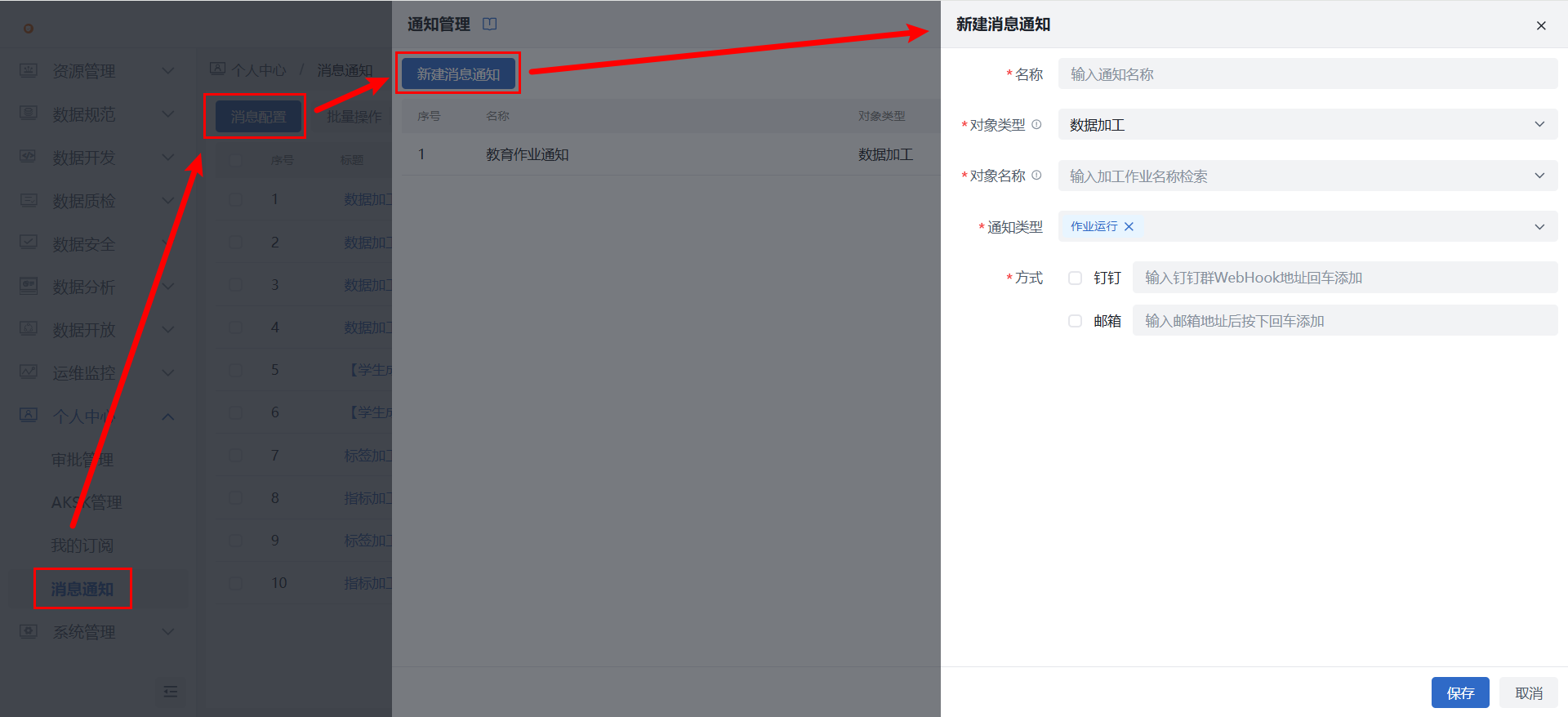The image size is (1568, 717).
Task: Tick the checkbox for row 1
Action: click(x=235, y=199)
